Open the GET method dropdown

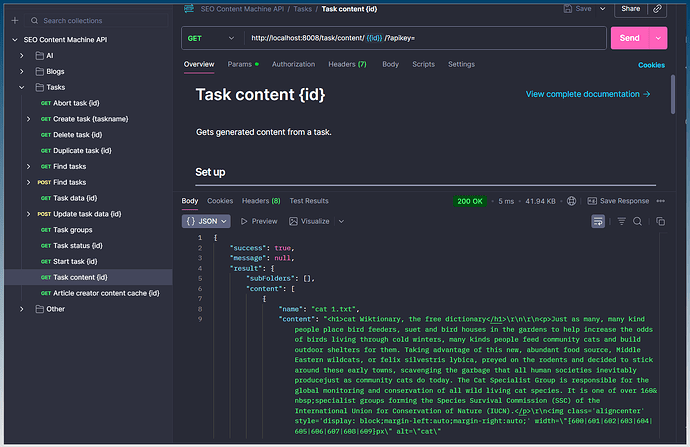click(x=212, y=38)
